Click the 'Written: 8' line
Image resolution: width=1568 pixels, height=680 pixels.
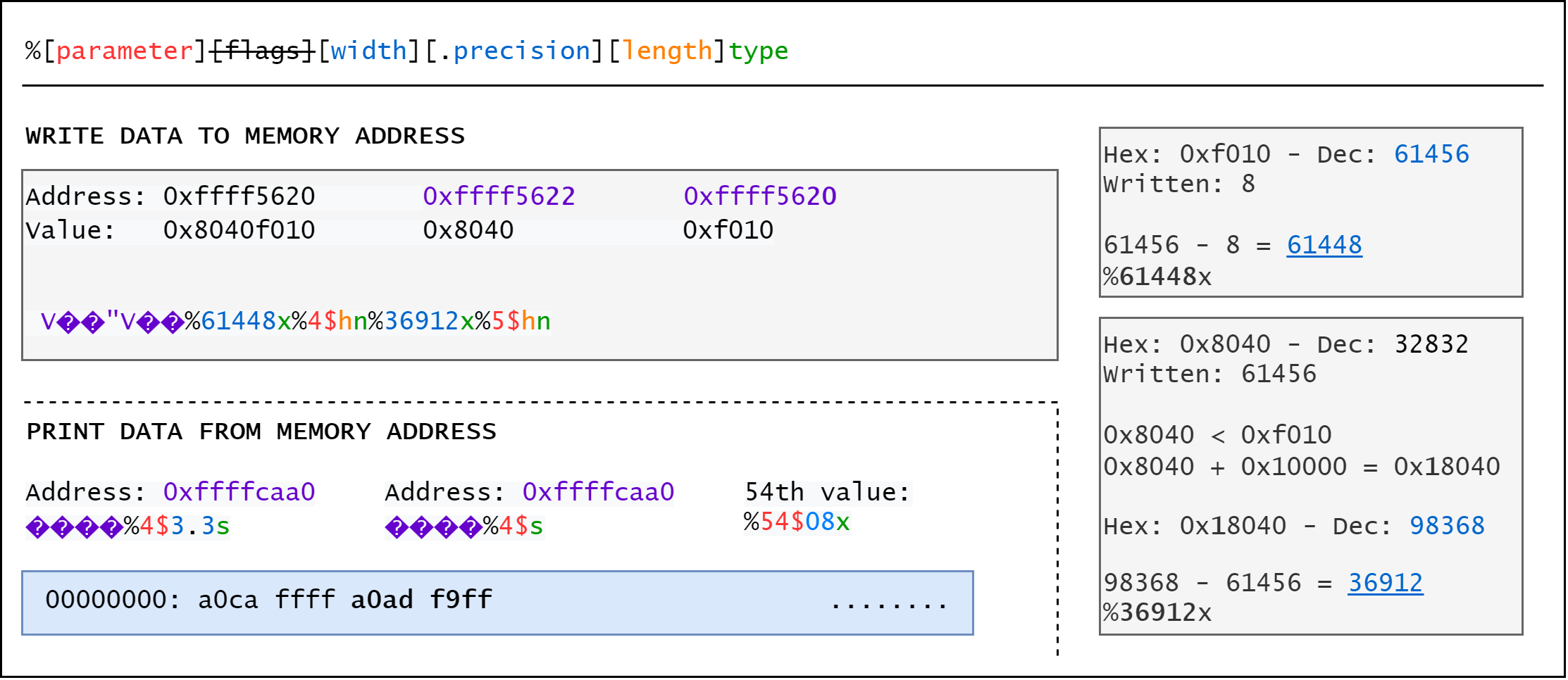[1179, 184]
